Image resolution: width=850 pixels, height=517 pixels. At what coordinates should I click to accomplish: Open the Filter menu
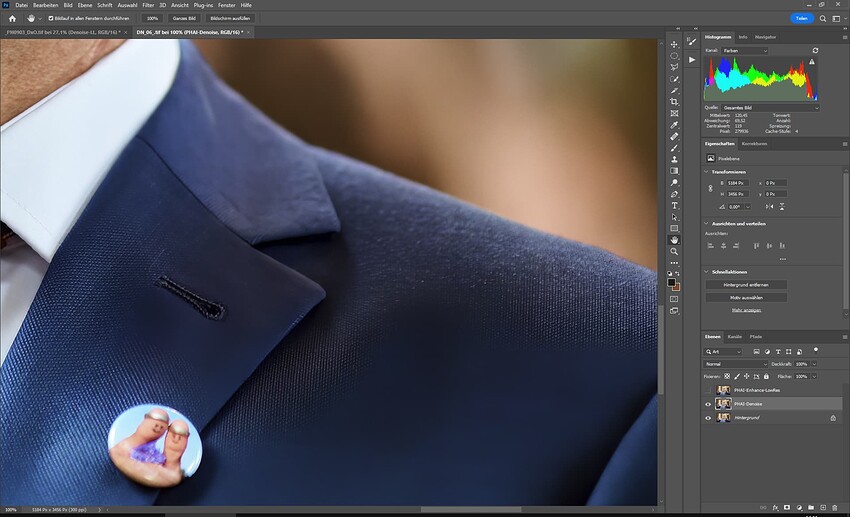148,5
